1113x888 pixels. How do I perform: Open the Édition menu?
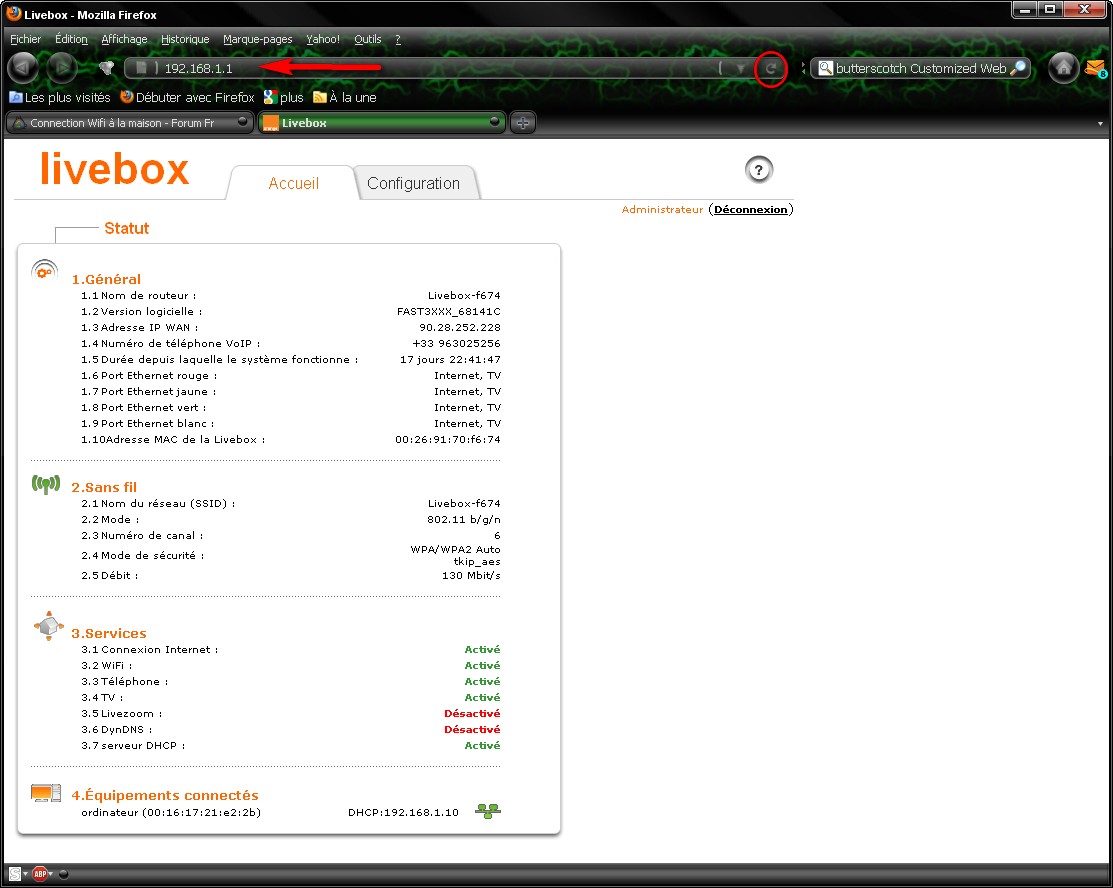click(71, 39)
